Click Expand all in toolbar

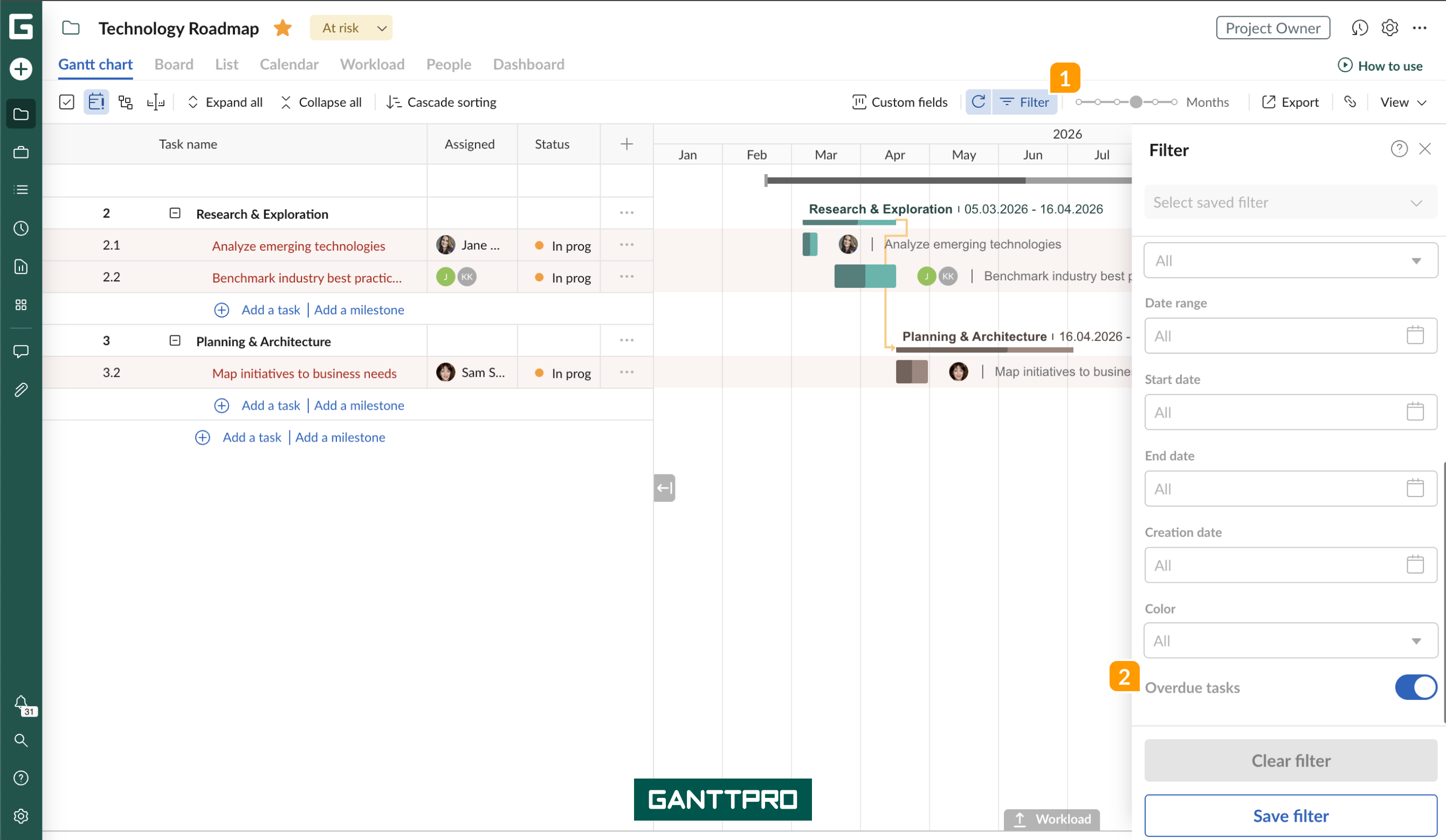(x=225, y=102)
